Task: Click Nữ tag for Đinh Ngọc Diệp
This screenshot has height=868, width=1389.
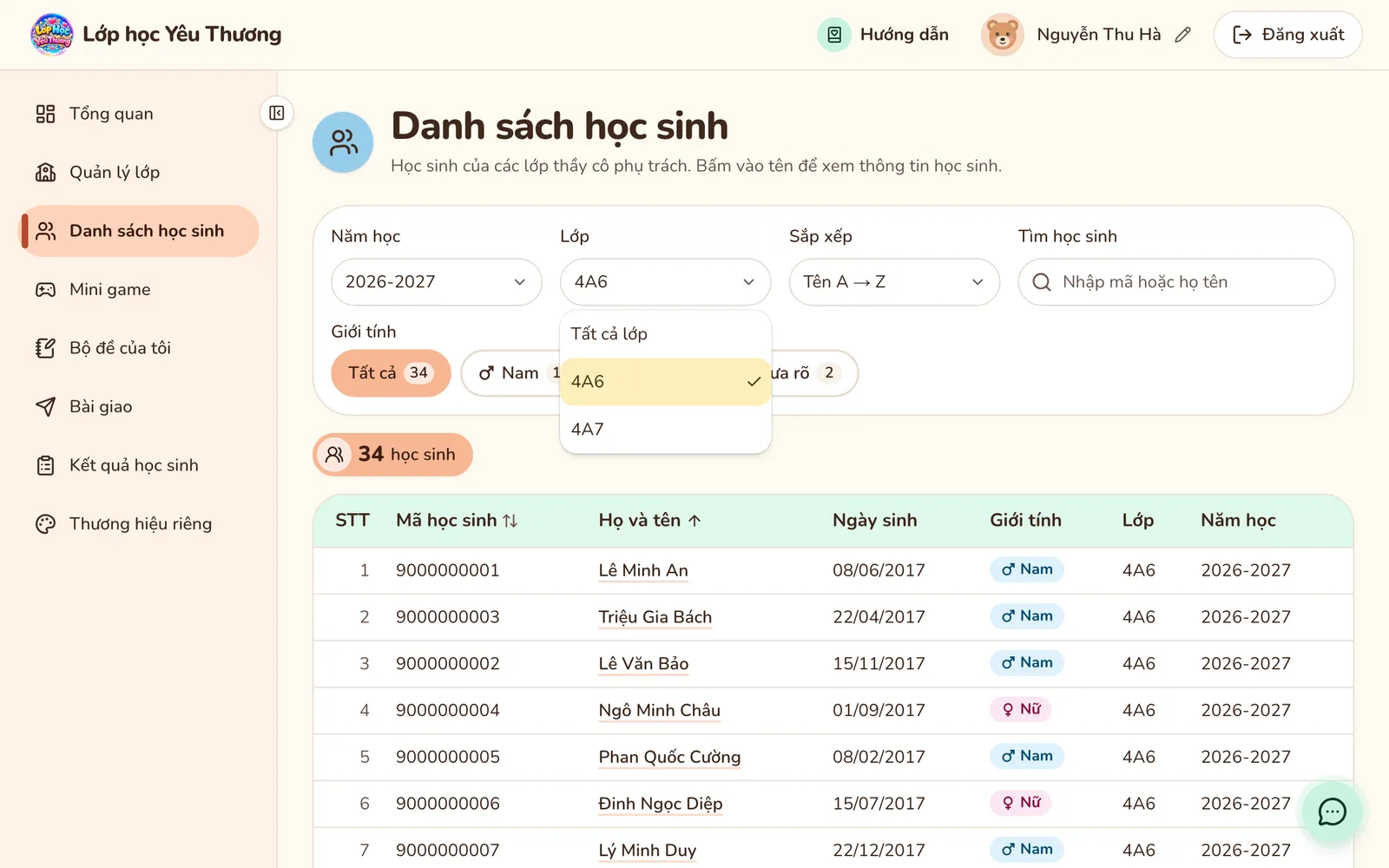Action: click(x=1021, y=803)
